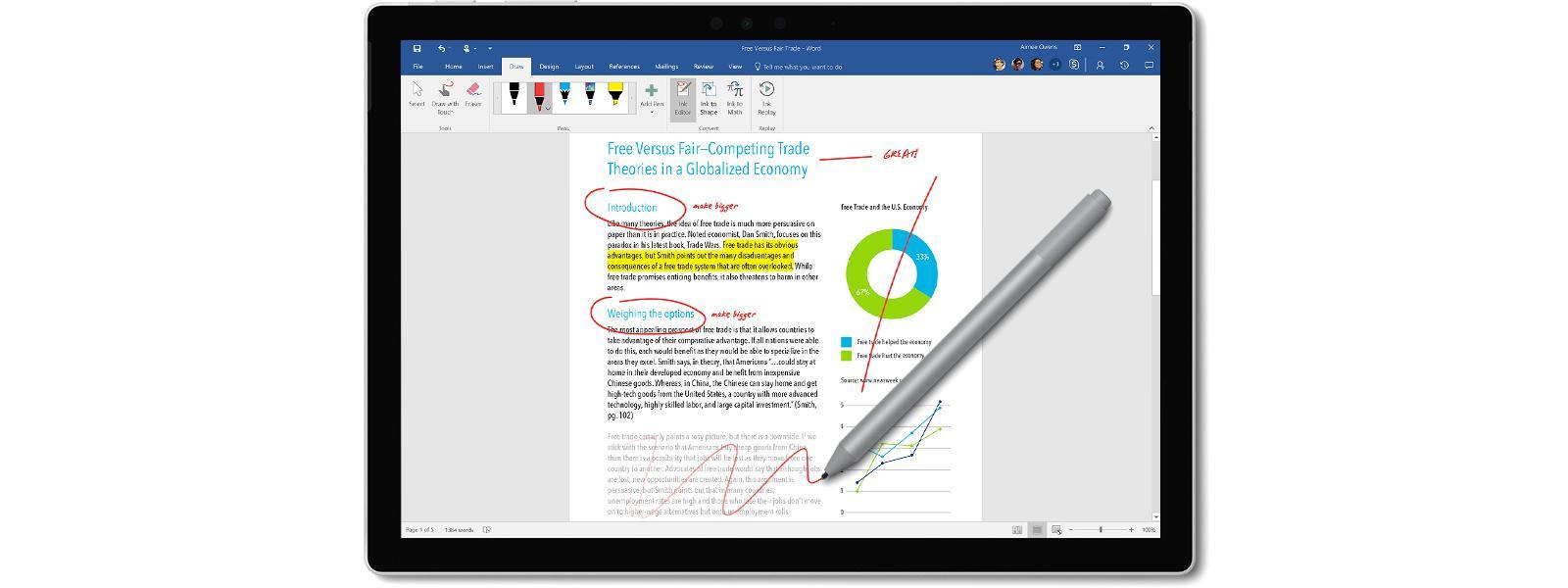Click the zoom slider handle
This screenshot has height=588, width=1568.
[1102, 530]
